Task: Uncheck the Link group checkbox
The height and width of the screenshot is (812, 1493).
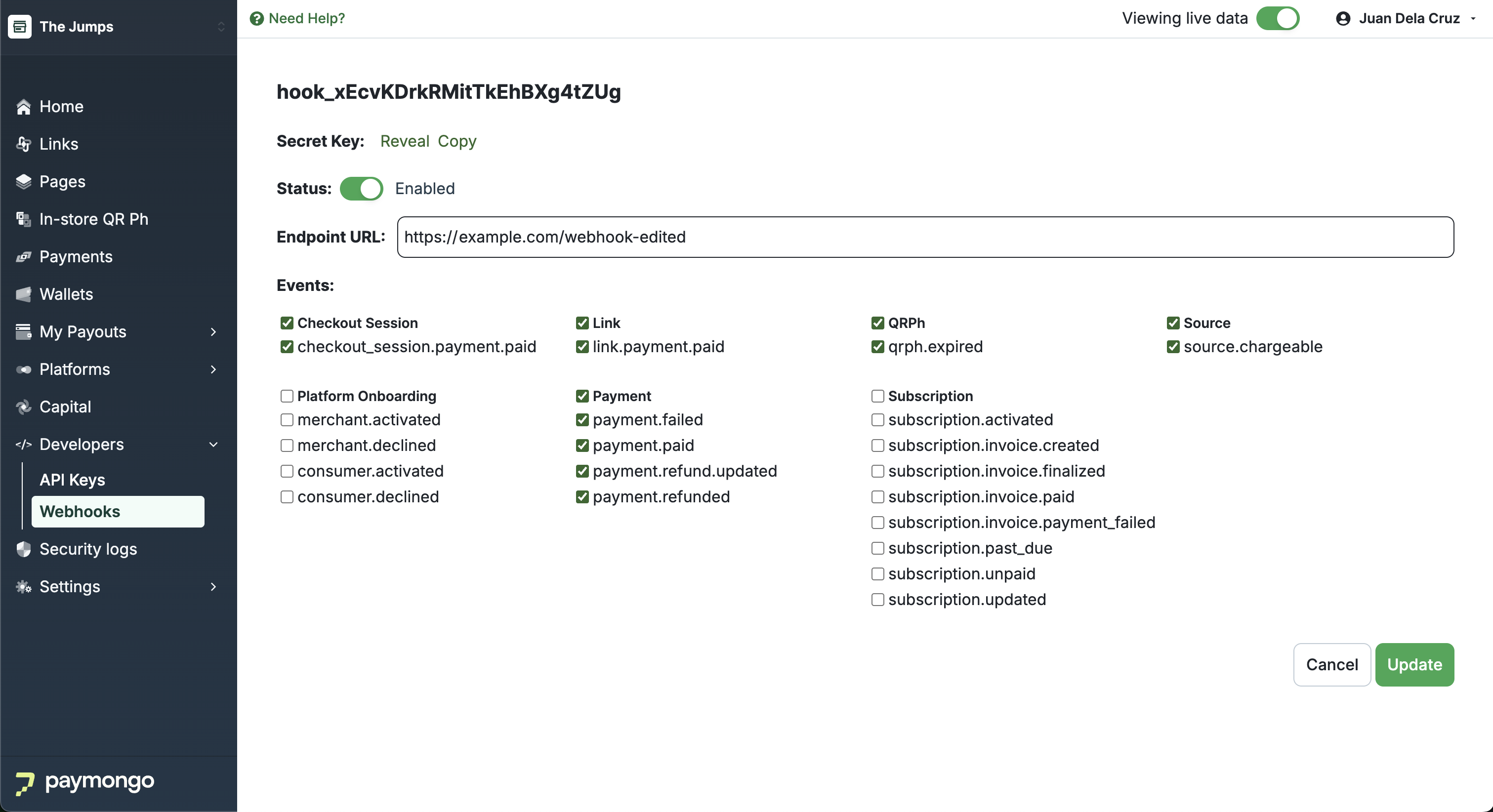Action: [582, 324]
